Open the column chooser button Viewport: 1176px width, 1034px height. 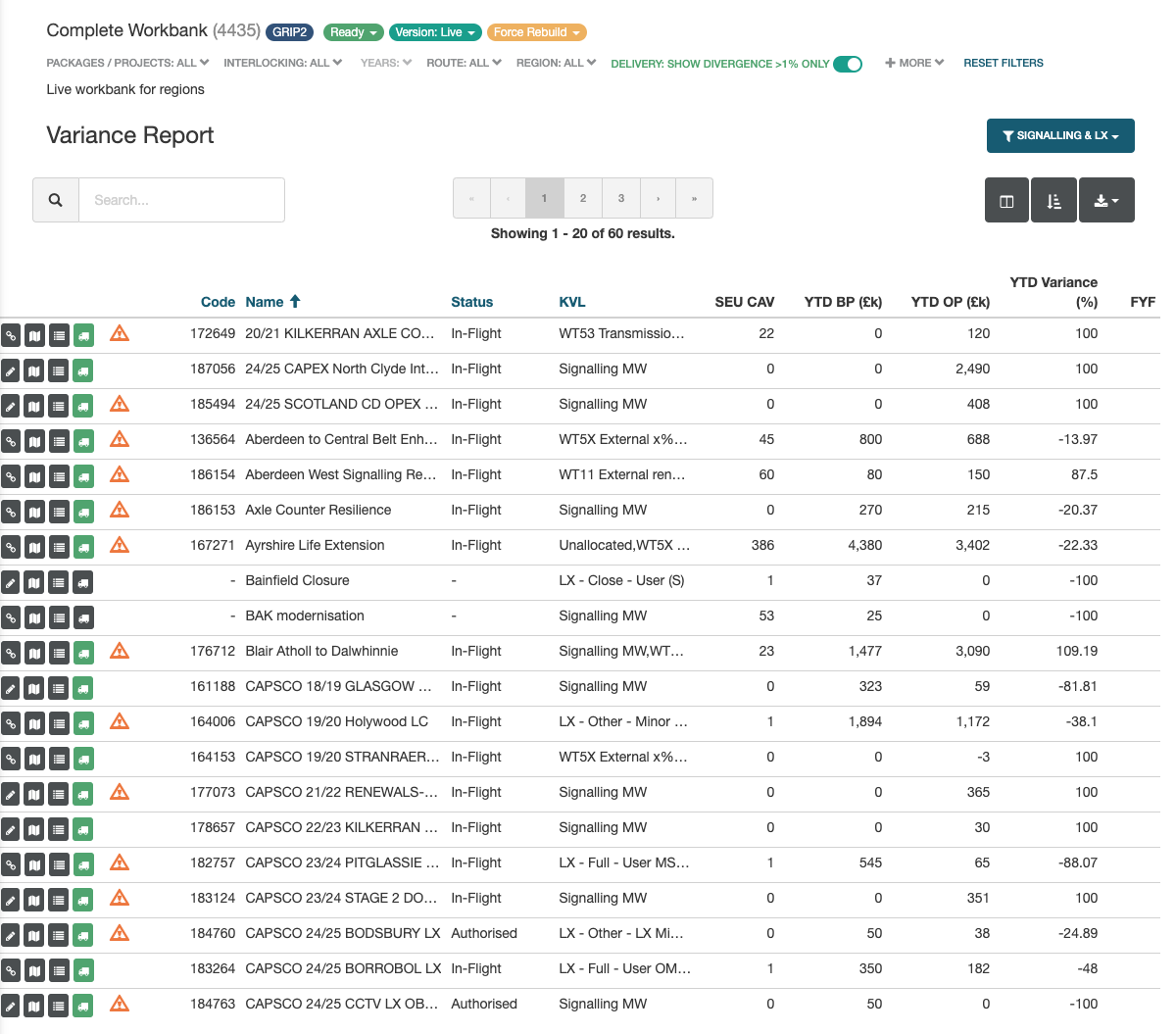[x=1006, y=201]
